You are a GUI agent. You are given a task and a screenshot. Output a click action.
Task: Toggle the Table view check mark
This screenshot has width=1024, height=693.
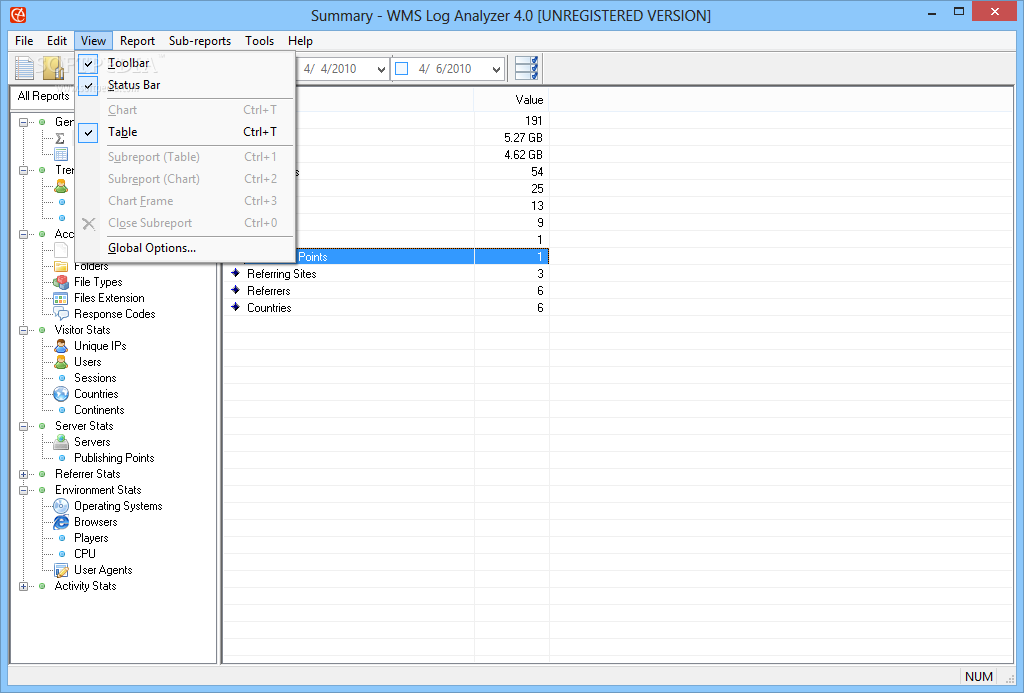point(88,133)
